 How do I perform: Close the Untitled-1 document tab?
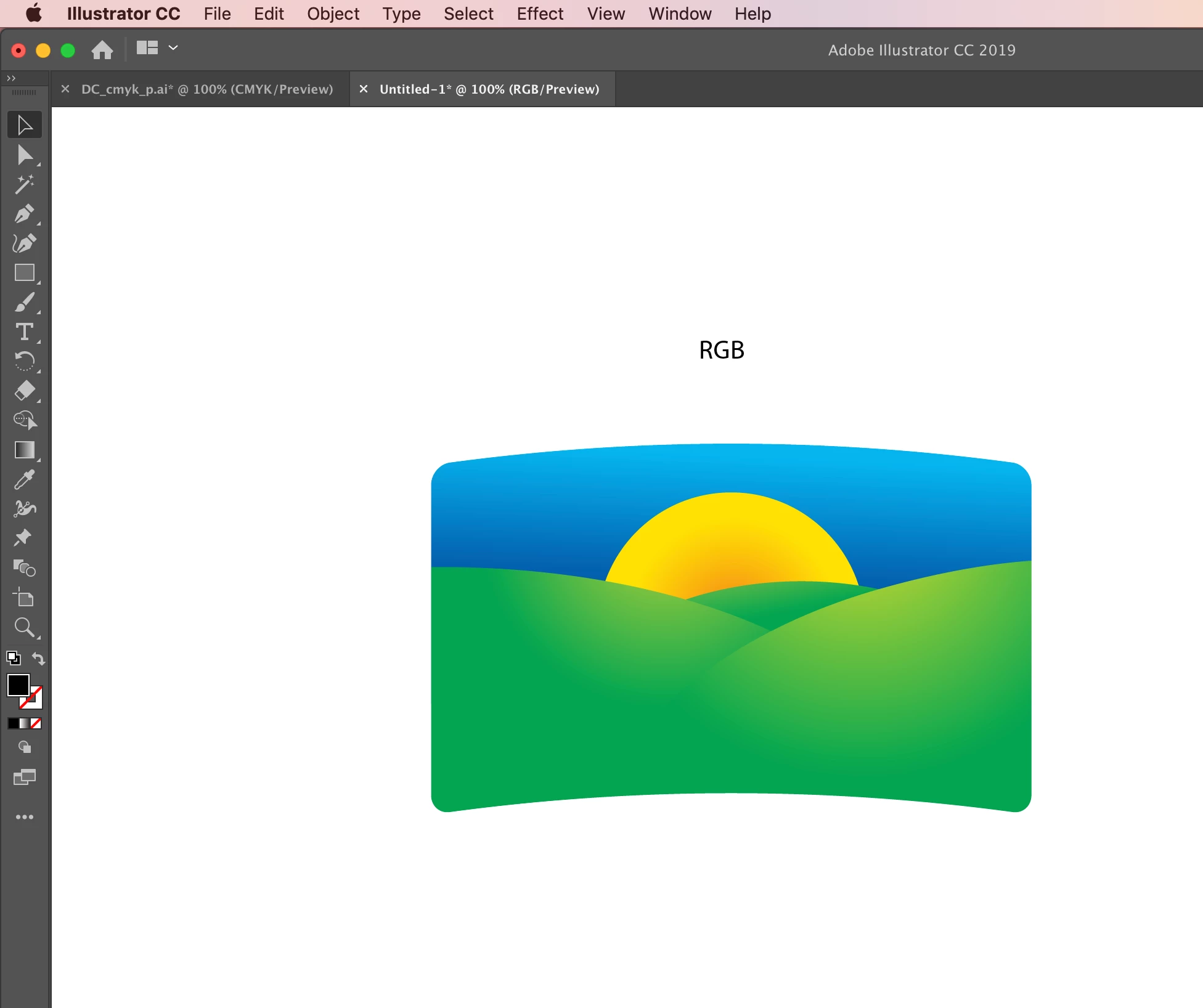[x=364, y=89]
